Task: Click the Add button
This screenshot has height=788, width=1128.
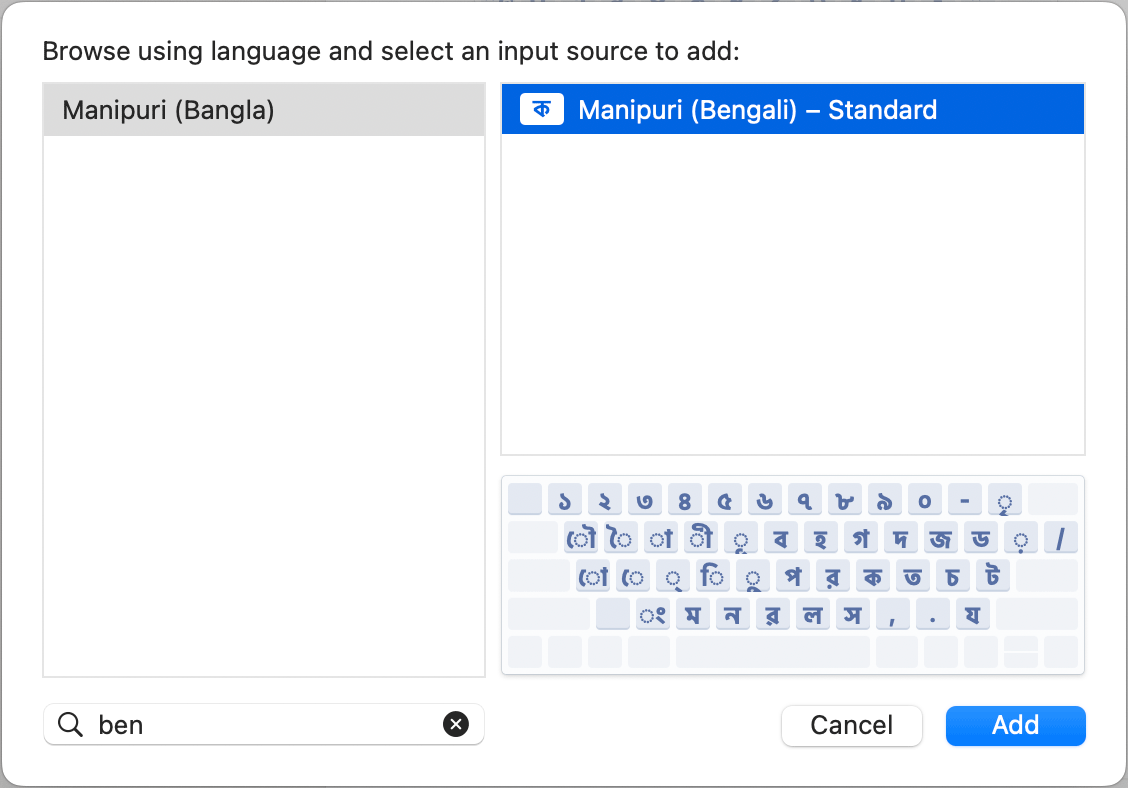Action: coord(1015,725)
